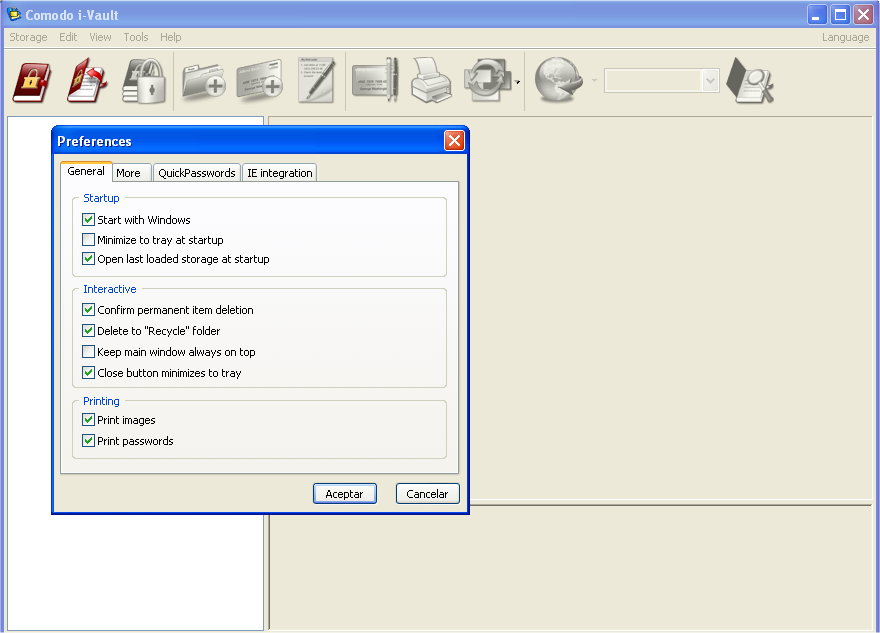Open the toolbar combo box dropdown
The height and width of the screenshot is (633, 880).
click(x=710, y=81)
